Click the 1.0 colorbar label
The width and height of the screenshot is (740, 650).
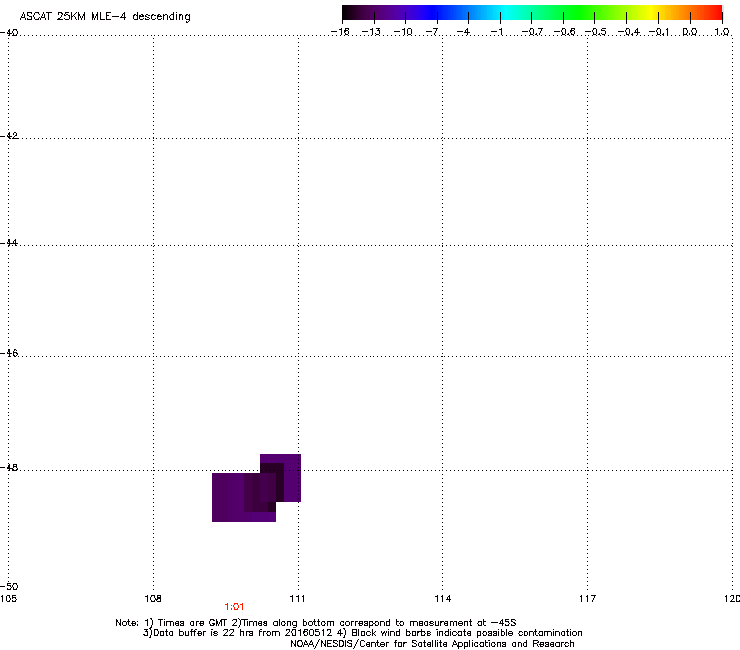tap(722, 32)
